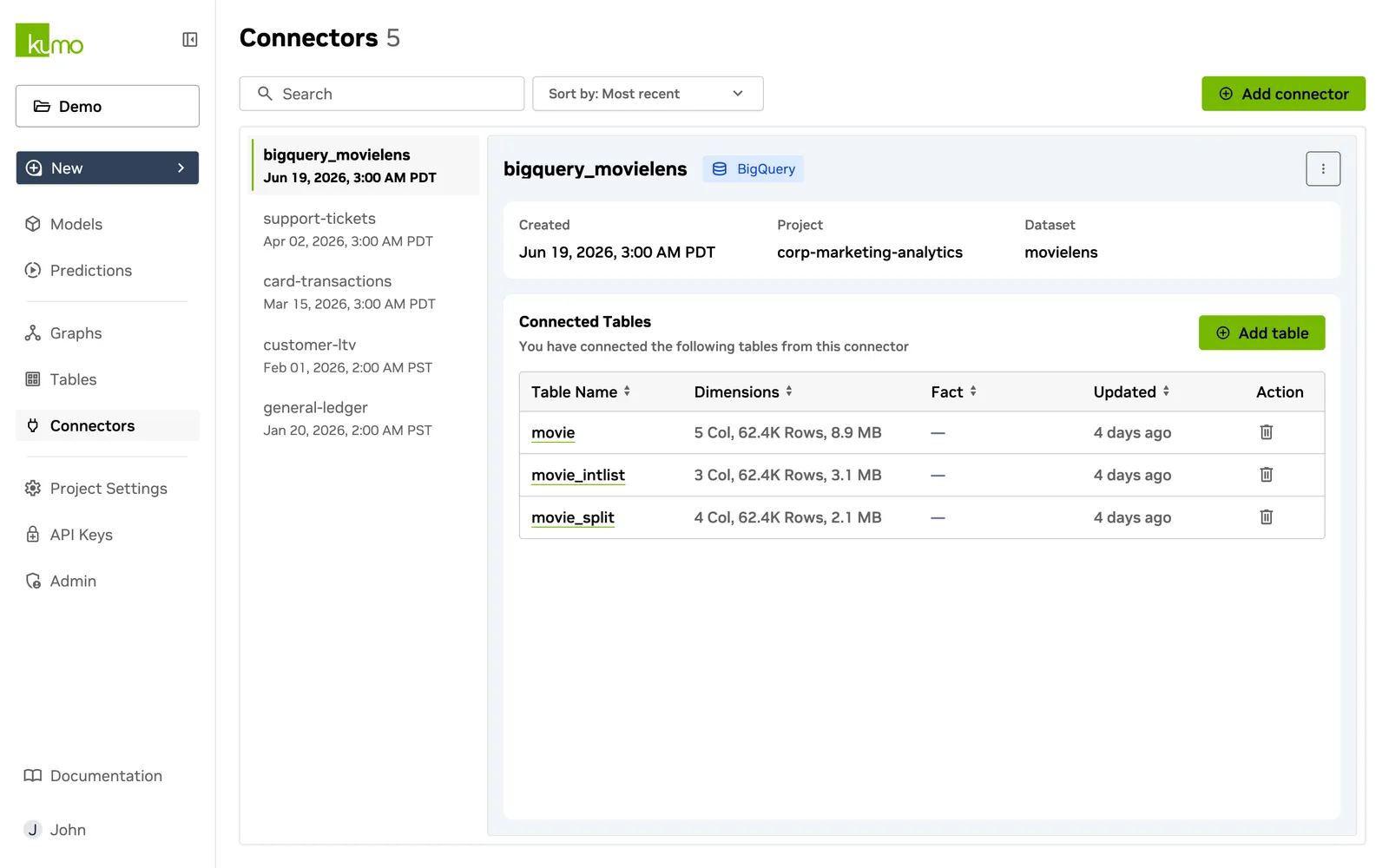Expand the New menu
1389x868 pixels.
(x=108, y=168)
